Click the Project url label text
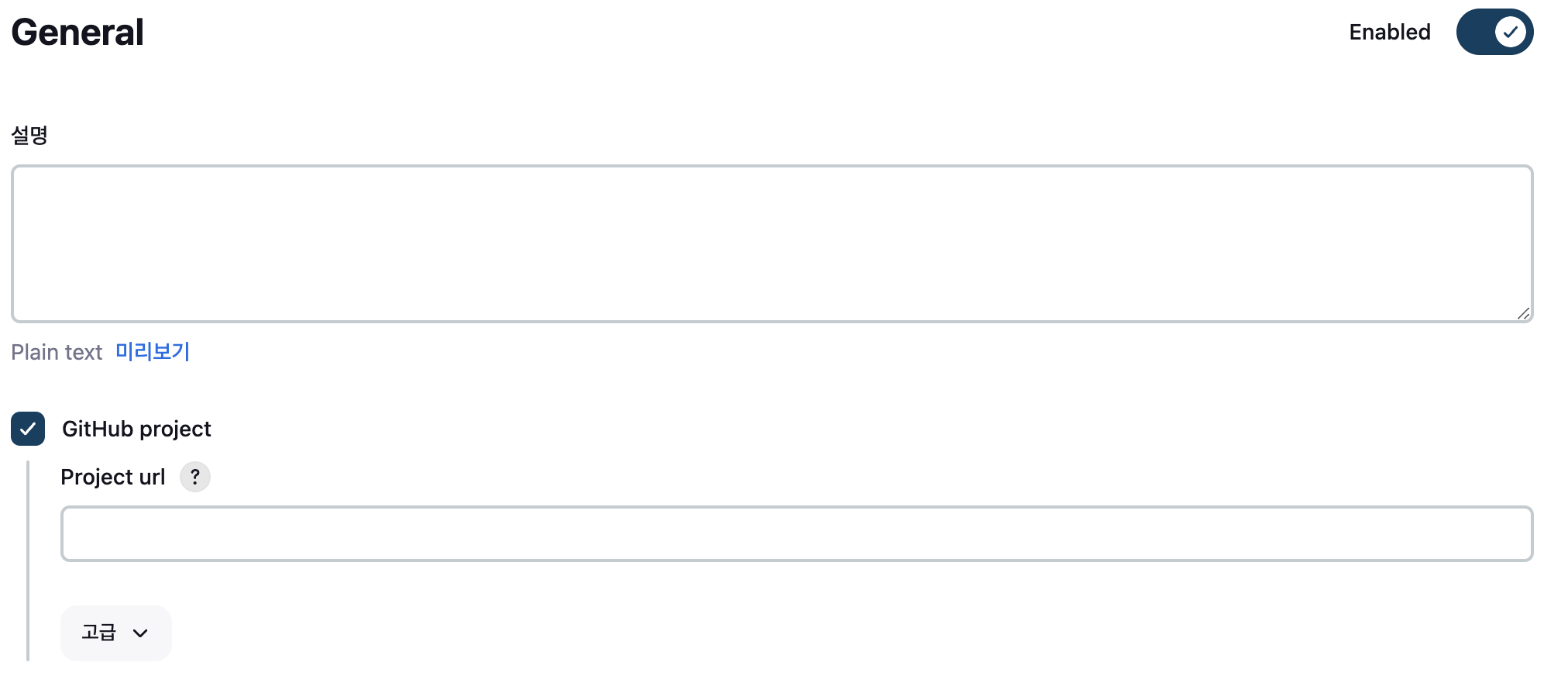Screen dimensions: 1568x676 113,477
